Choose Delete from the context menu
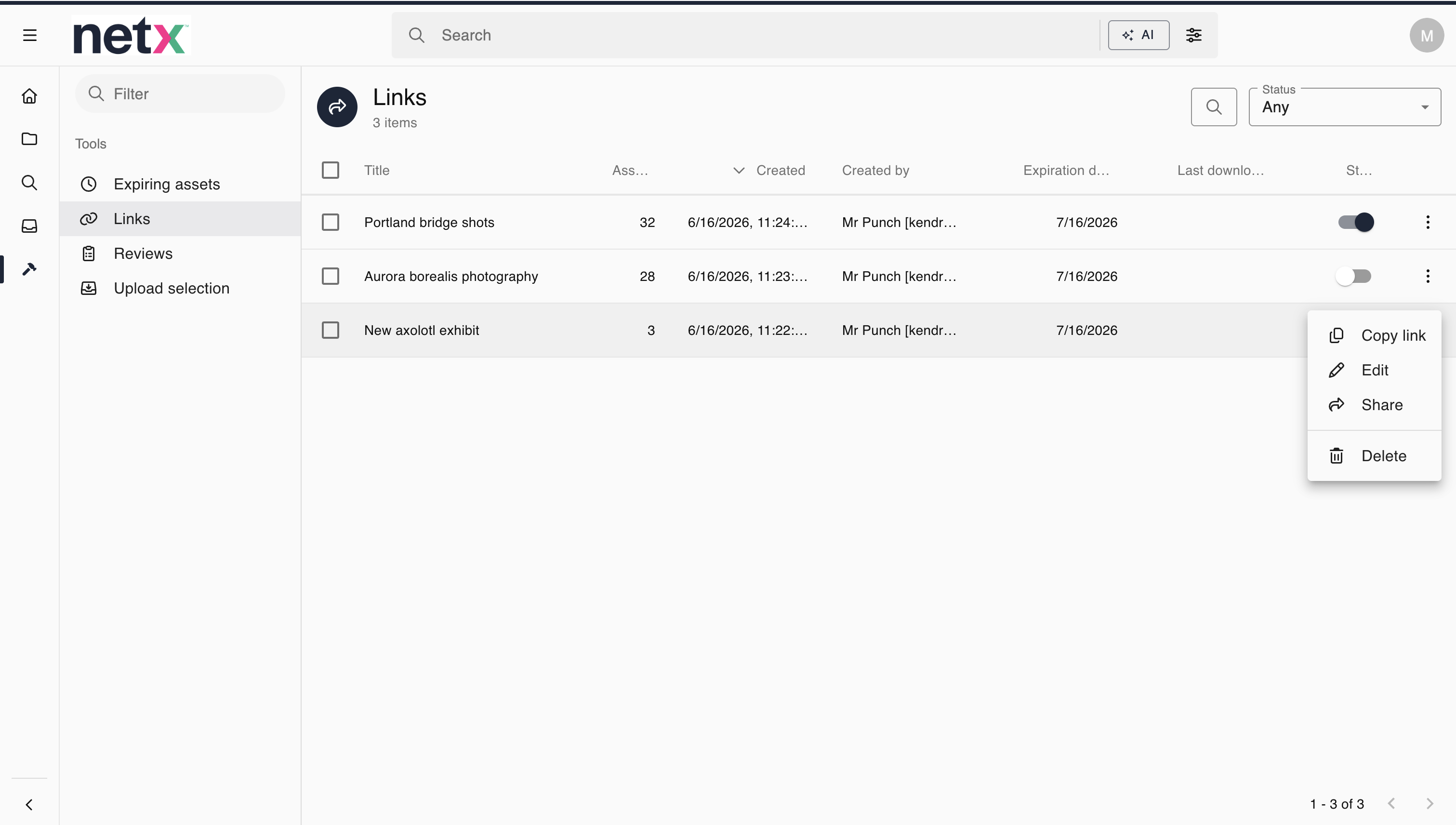This screenshot has height=825, width=1456. [x=1374, y=455]
